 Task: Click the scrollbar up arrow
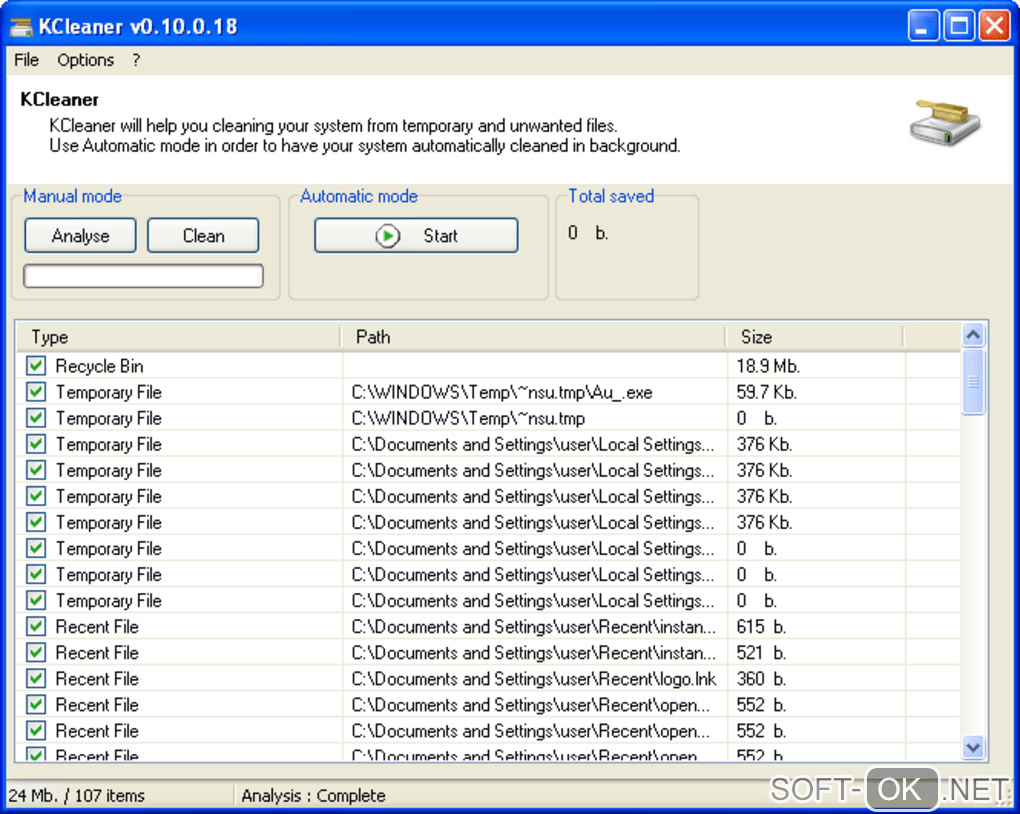coord(973,335)
